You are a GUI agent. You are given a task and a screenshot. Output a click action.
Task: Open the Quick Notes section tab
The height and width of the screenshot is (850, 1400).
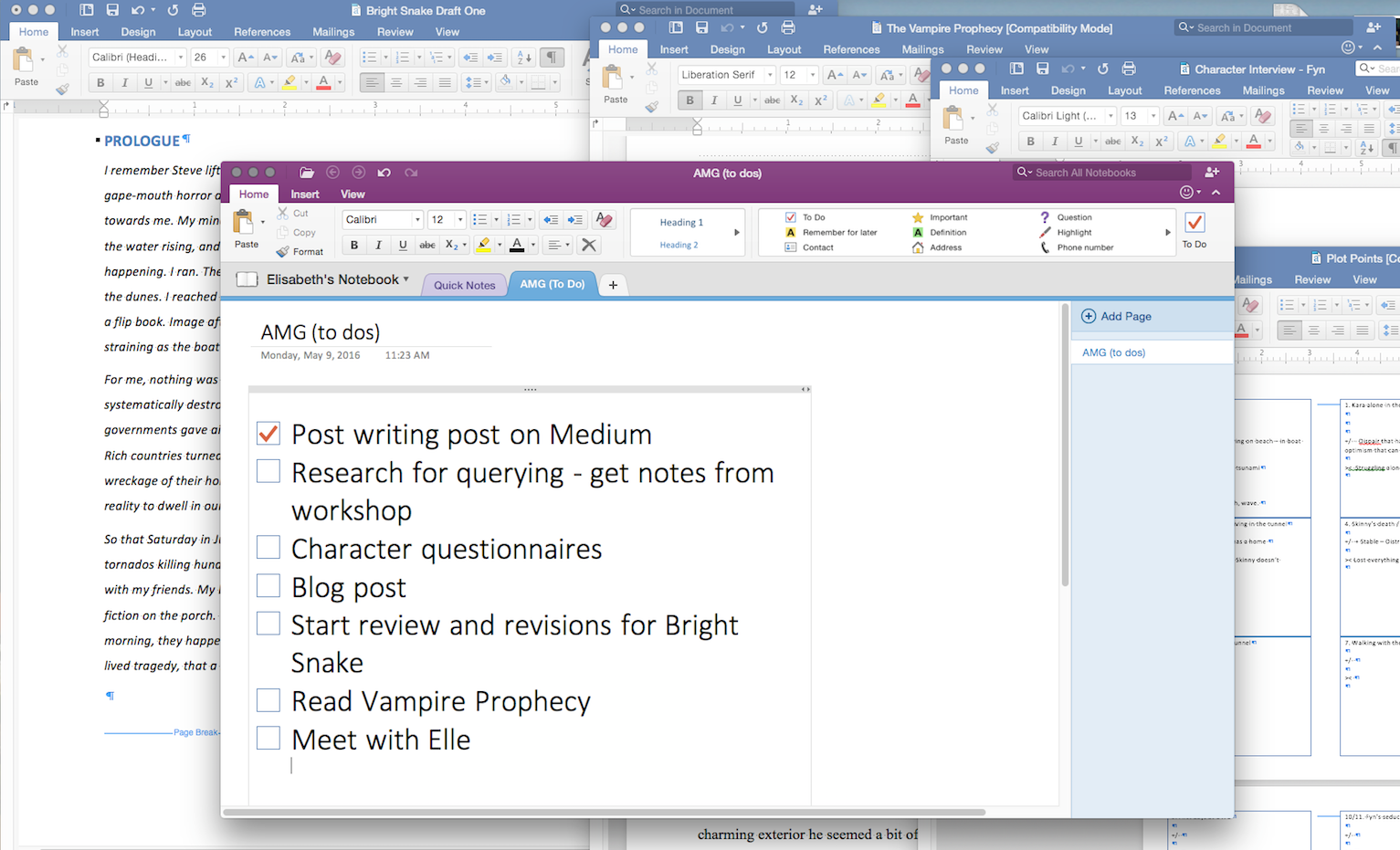pyautogui.click(x=465, y=285)
